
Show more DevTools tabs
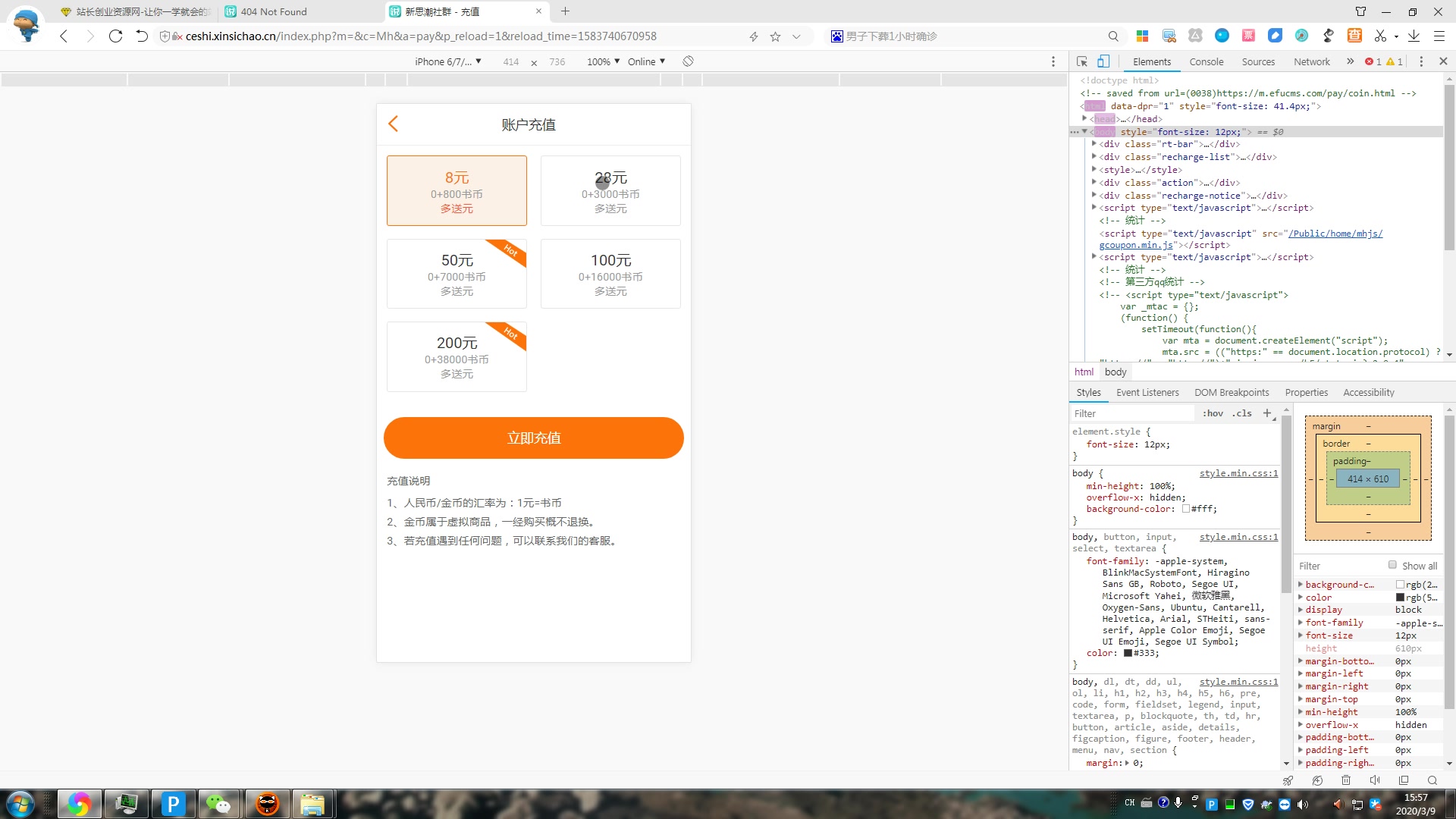pyautogui.click(x=1350, y=61)
